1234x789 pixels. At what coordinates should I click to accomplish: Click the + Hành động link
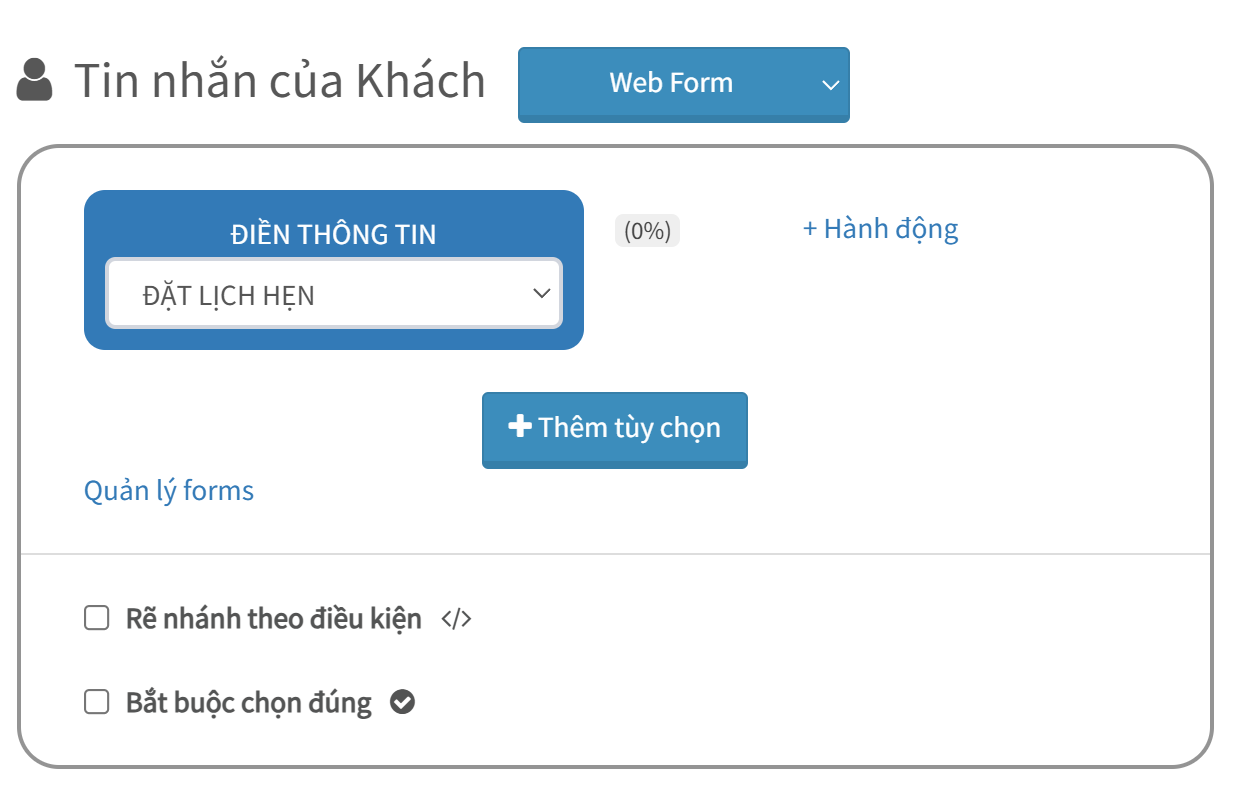click(880, 229)
